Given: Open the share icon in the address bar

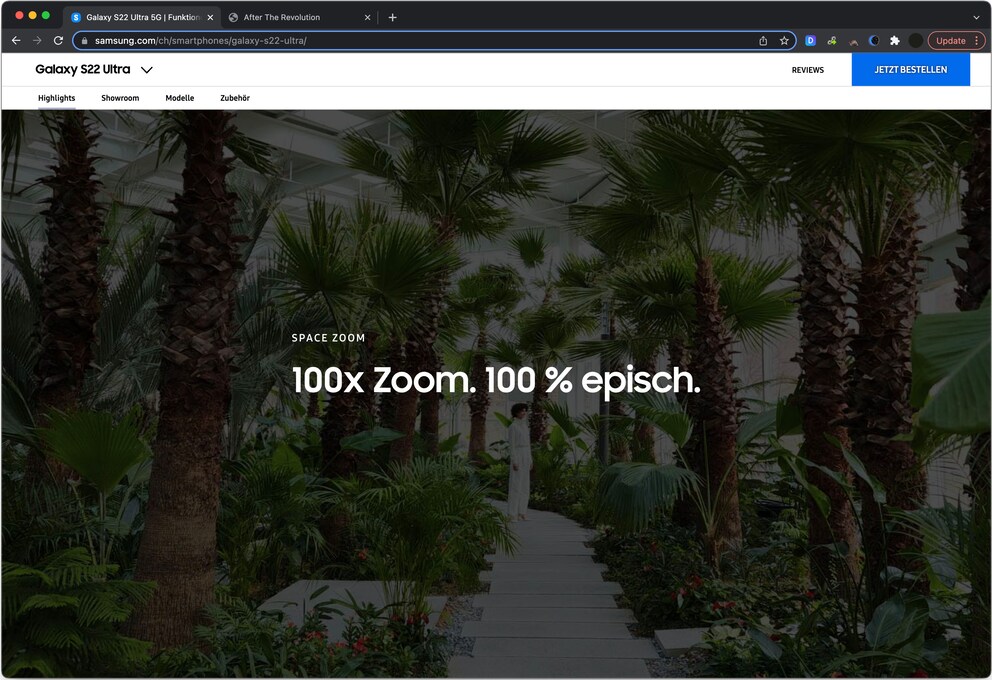Looking at the screenshot, I should (763, 40).
